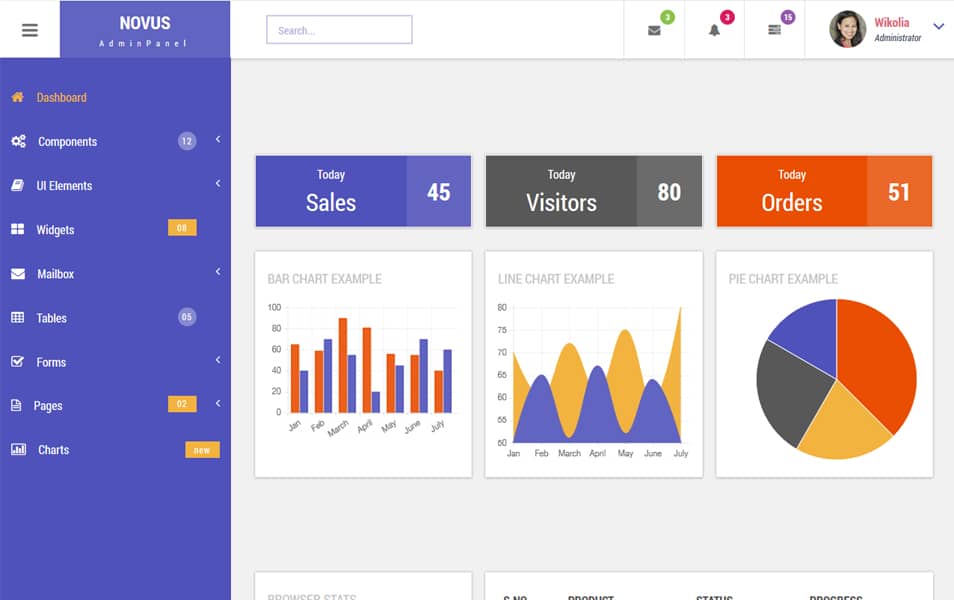Open the tasks list icon showing 15
This screenshot has height=600, width=954.
point(774,29)
